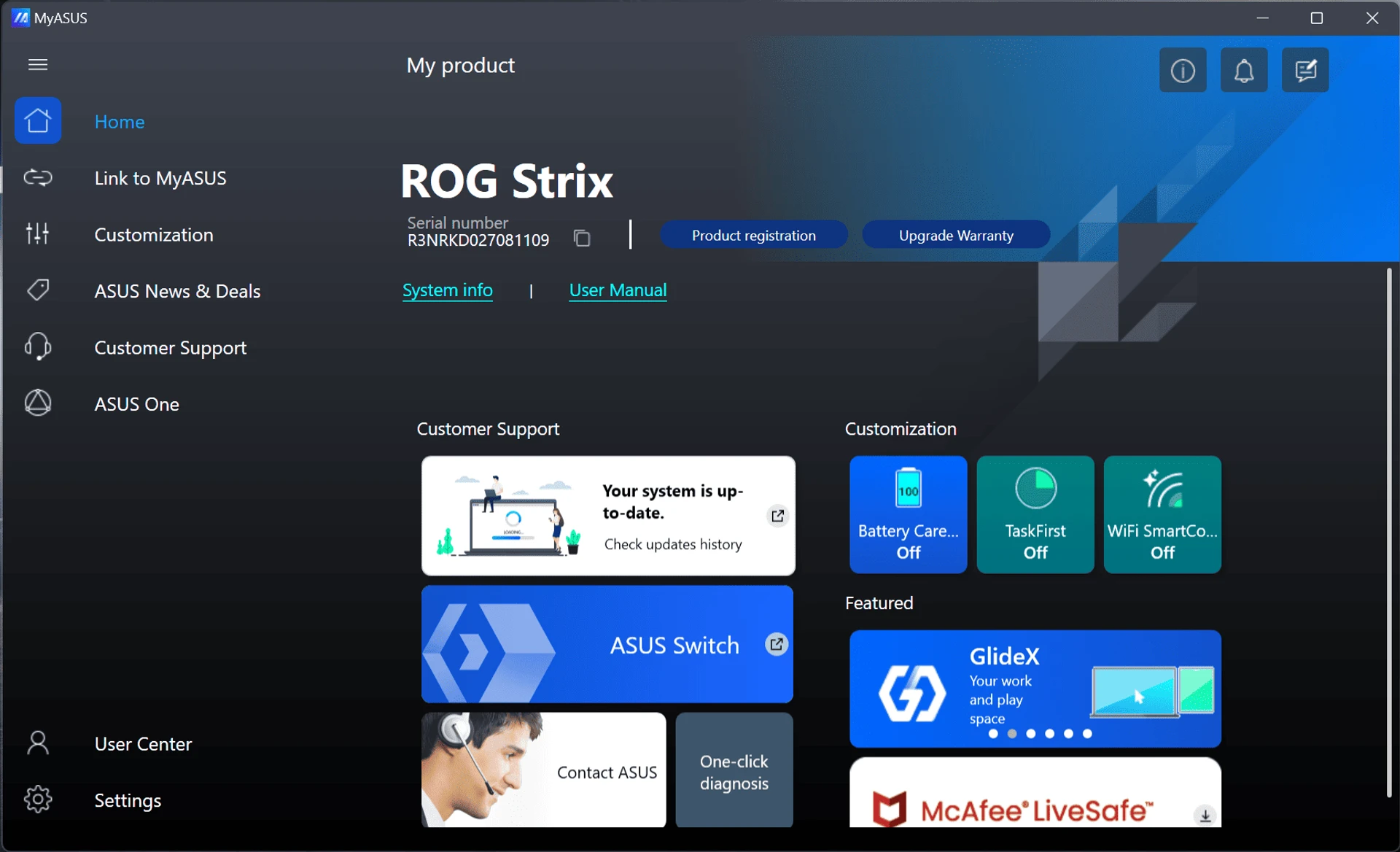This screenshot has width=1400, height=852.
Task: Open Link to MyASUS menu item
Action: (x=160, y=178)
